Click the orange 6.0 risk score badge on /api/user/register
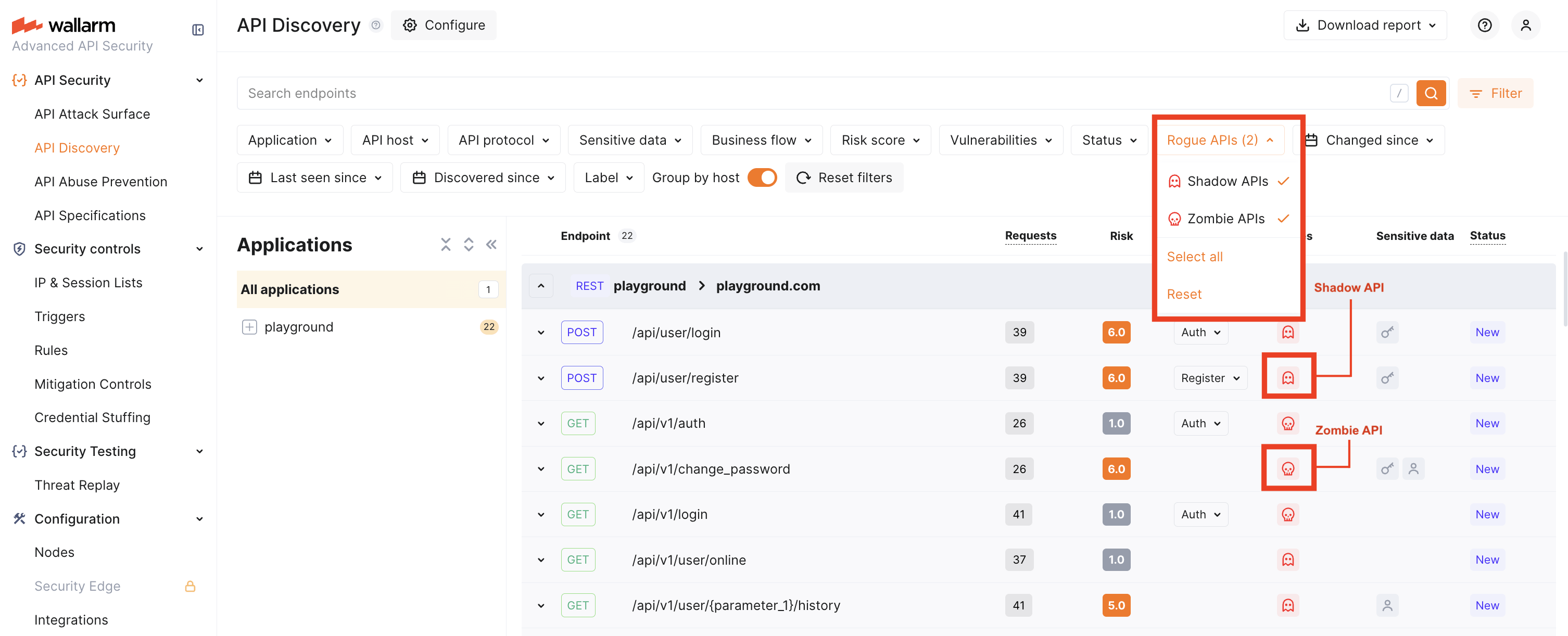 (1116, 377)
